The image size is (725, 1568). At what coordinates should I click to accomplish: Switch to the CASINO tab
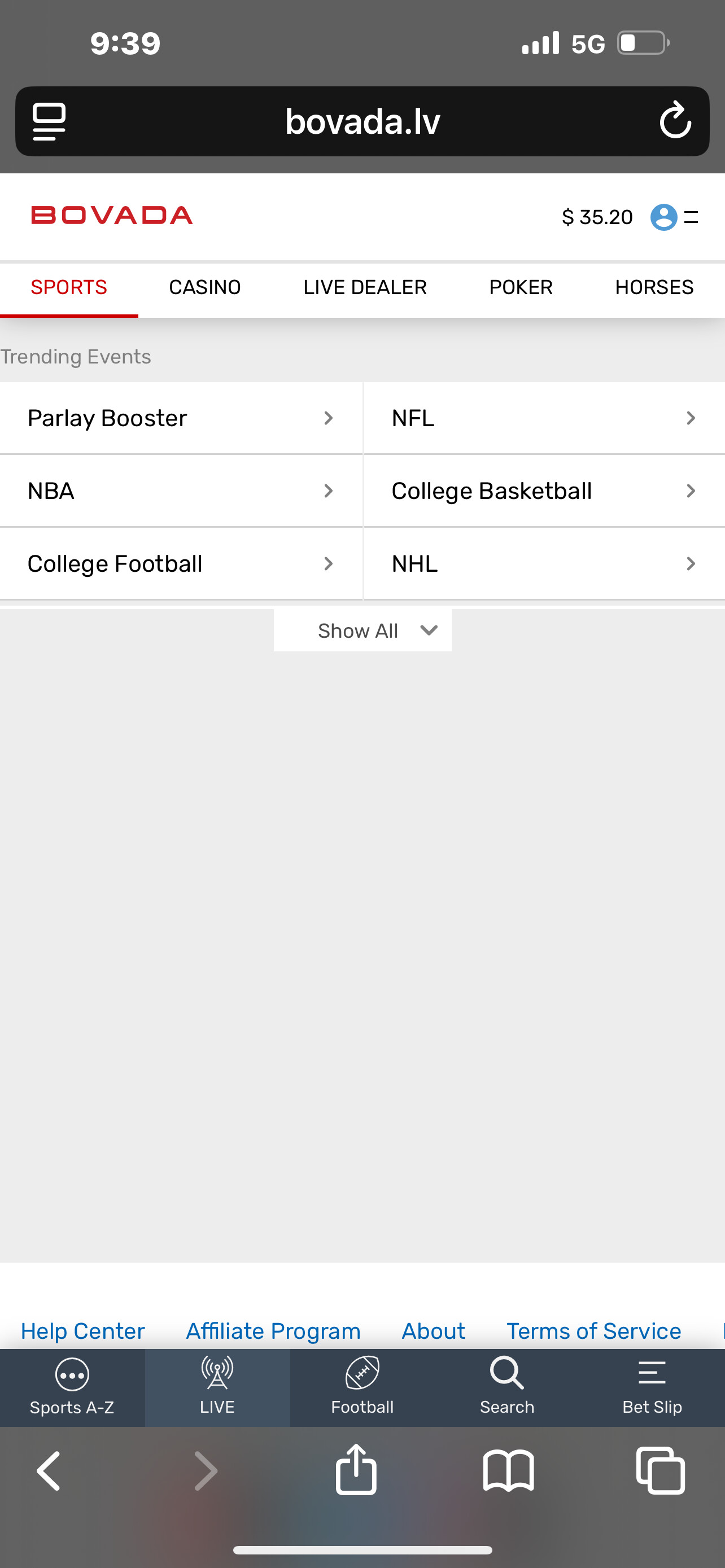[x=204, y=287]
